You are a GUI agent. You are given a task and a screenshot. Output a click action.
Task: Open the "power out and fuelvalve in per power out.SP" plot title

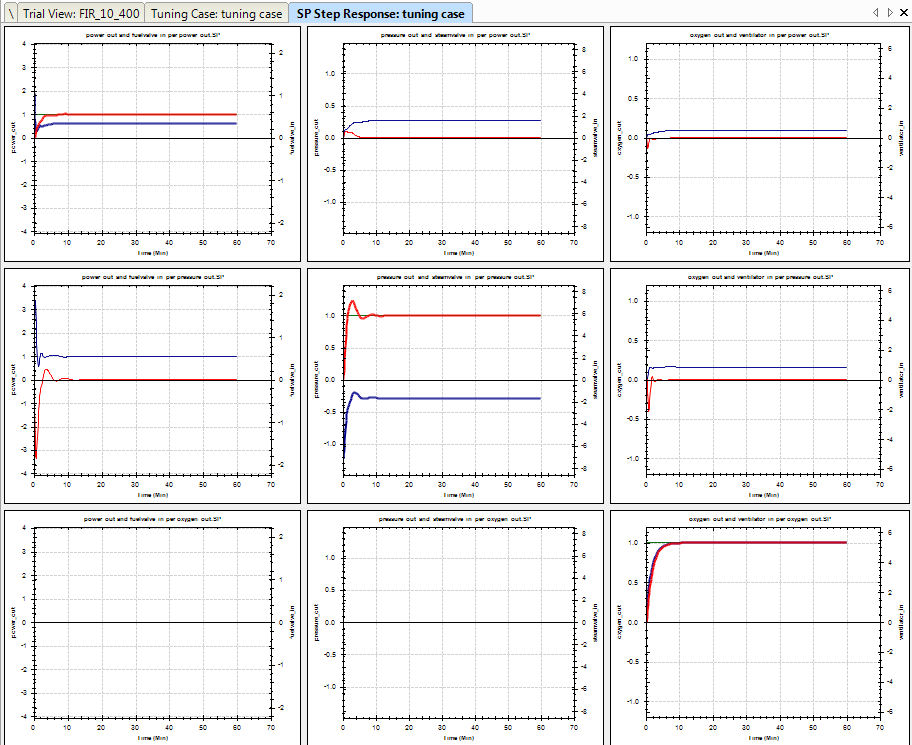(x=151, y=36)
